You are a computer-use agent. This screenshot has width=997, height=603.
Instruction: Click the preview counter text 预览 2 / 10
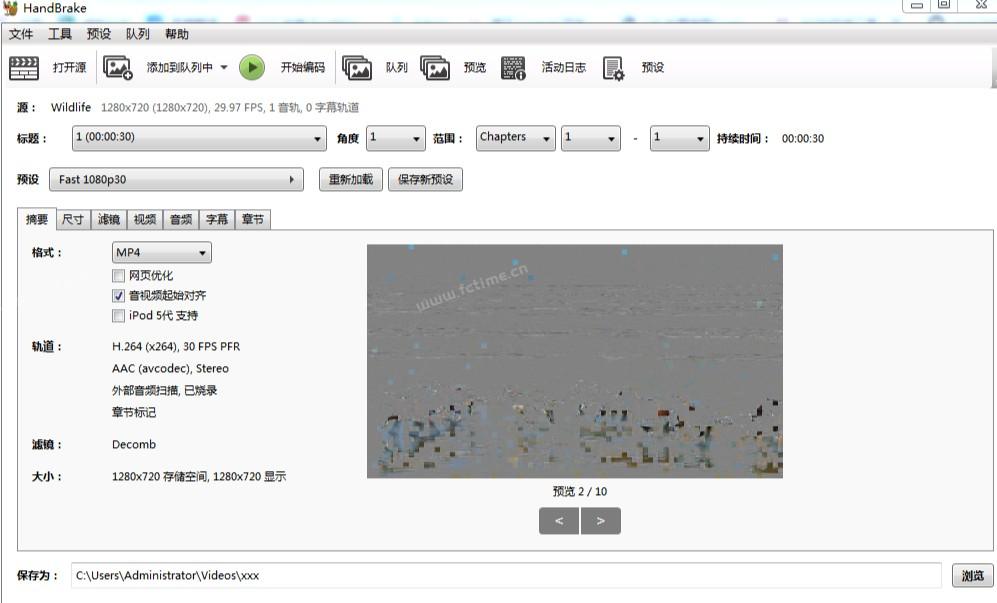pos(580,492)
